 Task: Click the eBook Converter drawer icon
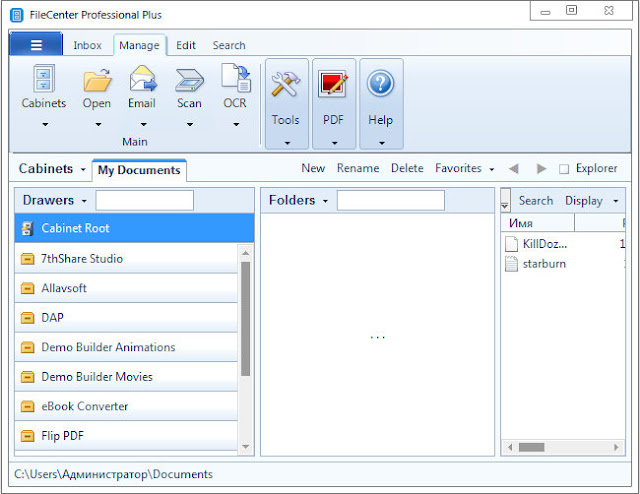click(x=27, y=407)
